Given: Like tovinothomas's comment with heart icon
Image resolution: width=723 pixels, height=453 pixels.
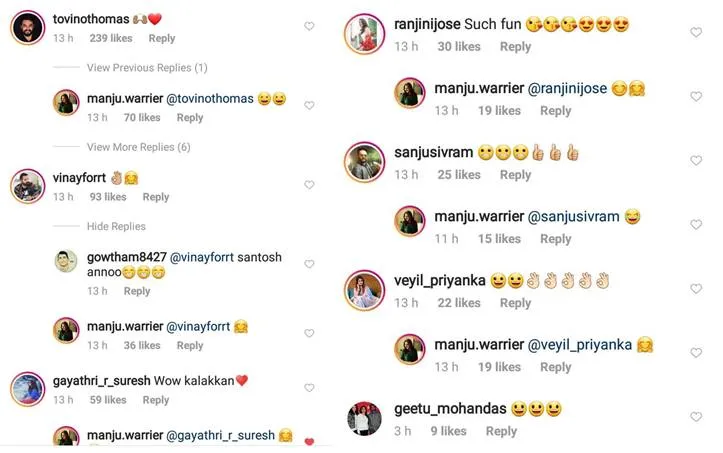Looking at the screenshot, I should 309,26.
